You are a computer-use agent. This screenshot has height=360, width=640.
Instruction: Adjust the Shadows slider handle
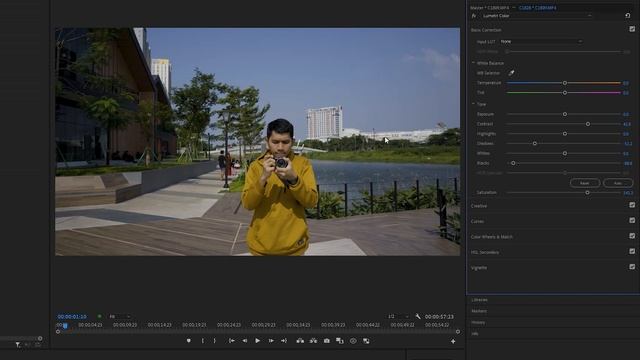pyautogui.click(x=535, y=143)
